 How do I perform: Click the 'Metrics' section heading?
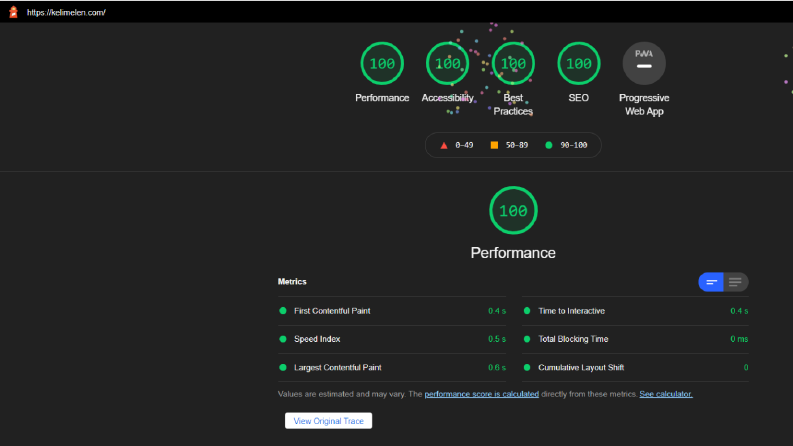(x=292, y=282)
